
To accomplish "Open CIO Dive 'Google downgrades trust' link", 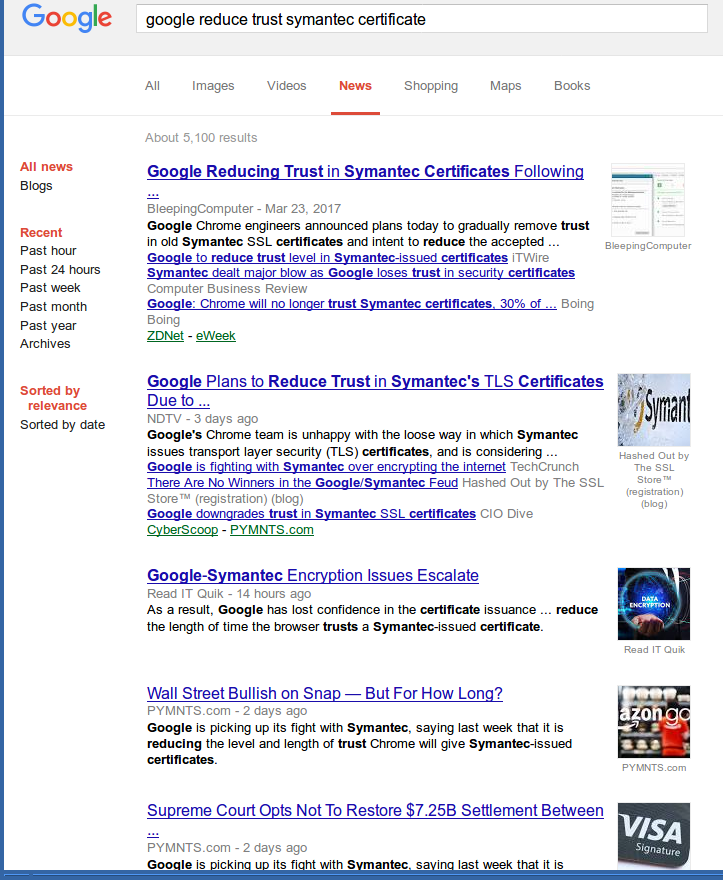I will point(312,514).
